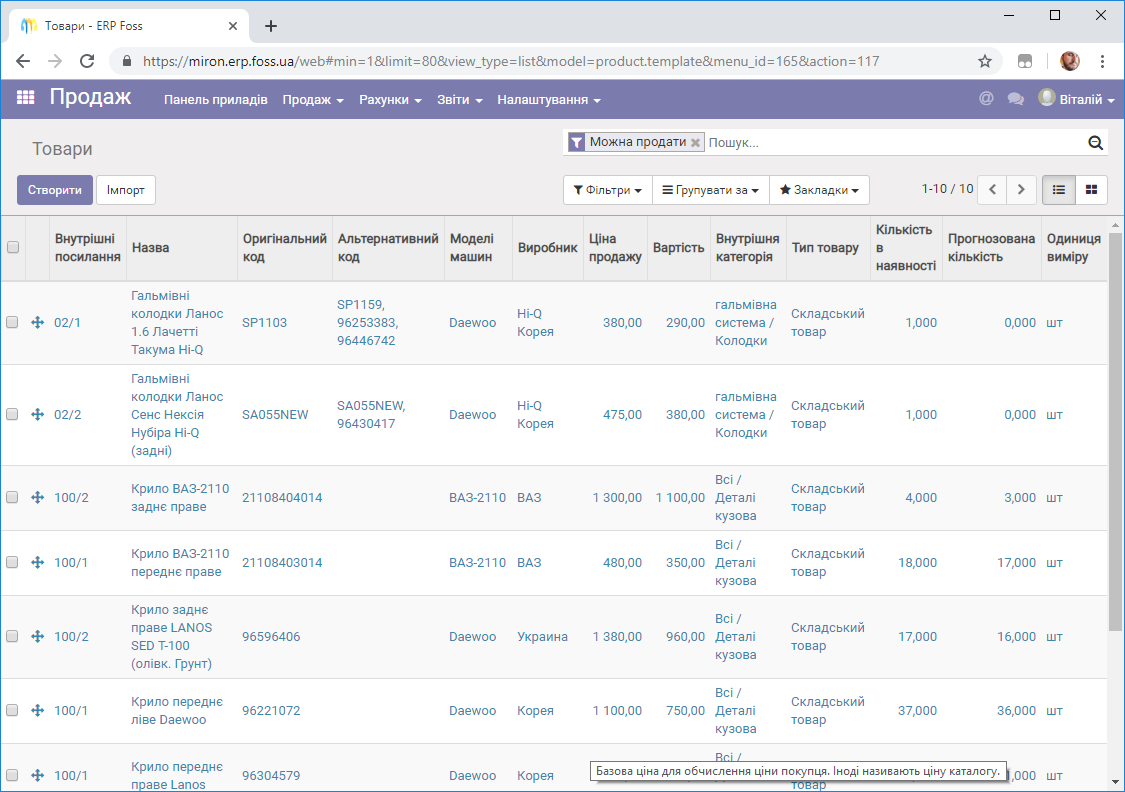Open the conversations chat icon
1125x792 pixels.
1016,99
